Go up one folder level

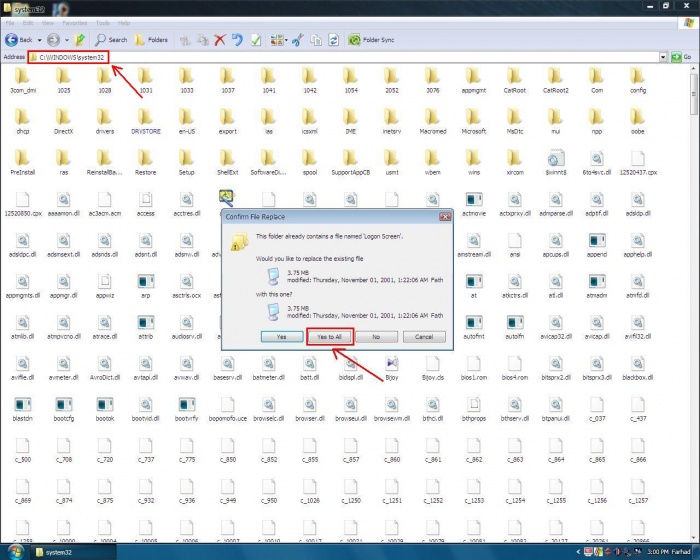coord(79,40)
